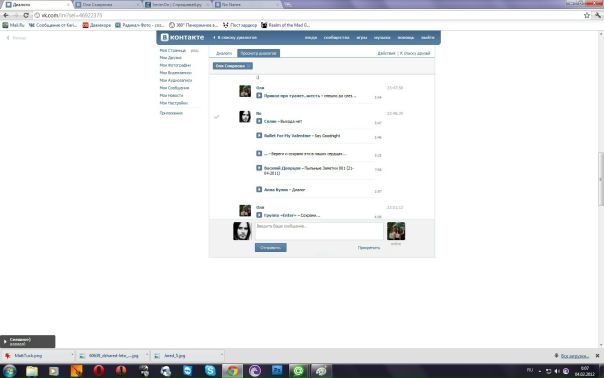Click Действия link in dialog header
This screenshot has height=378, width=604.
(x=386, y=53)
